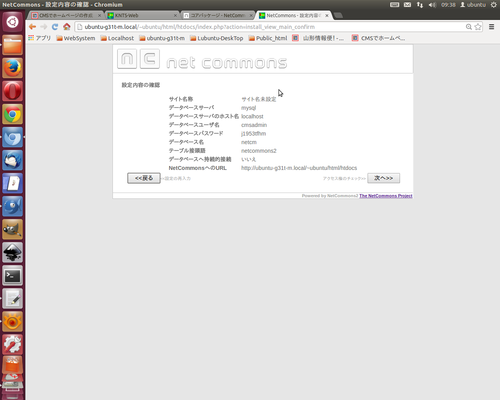Open Lubuntu-DeskTop bookmark folder

point(217,38)
